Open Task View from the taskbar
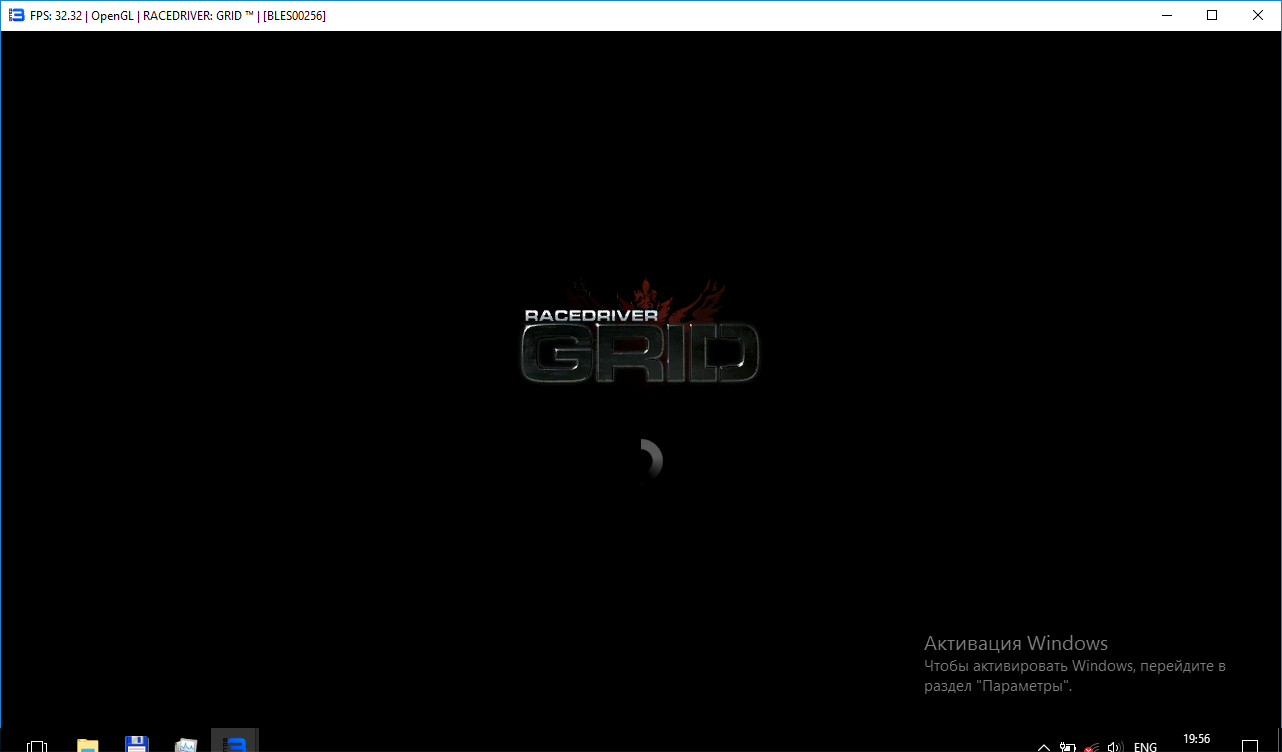Image resolution: width=1282 pixels, height=752 pixels. click(x=37, y=745)
